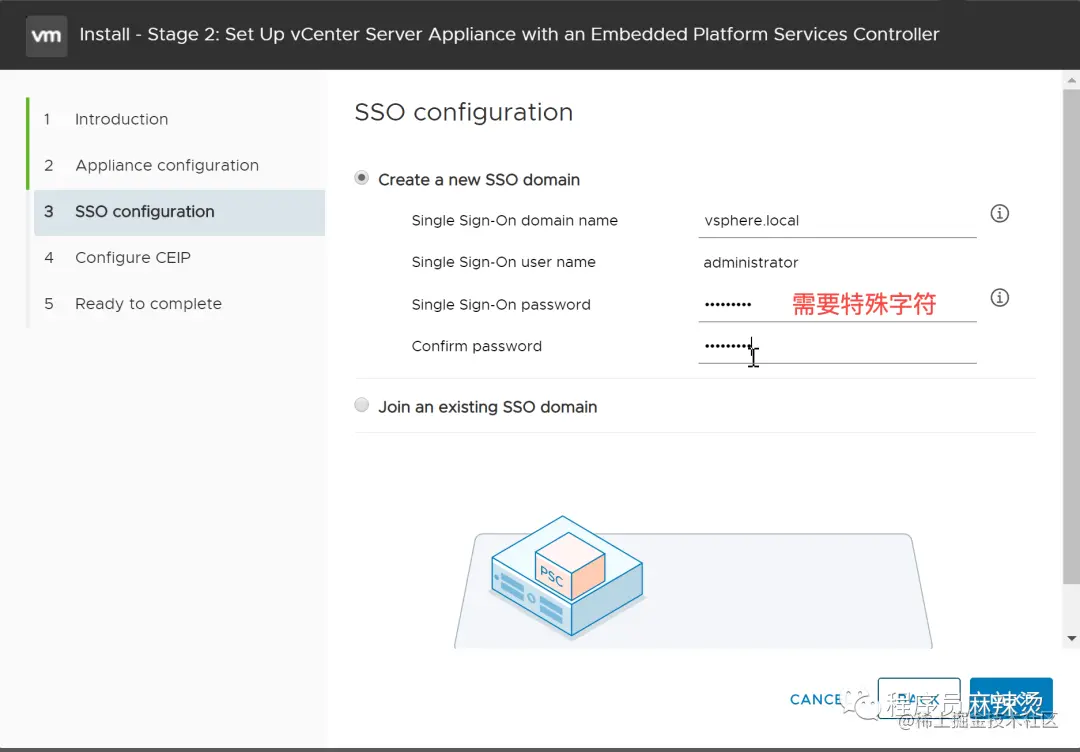Click the vm logo in header
This screenshot has height=752, width=1080.
(x=46, y=35)
